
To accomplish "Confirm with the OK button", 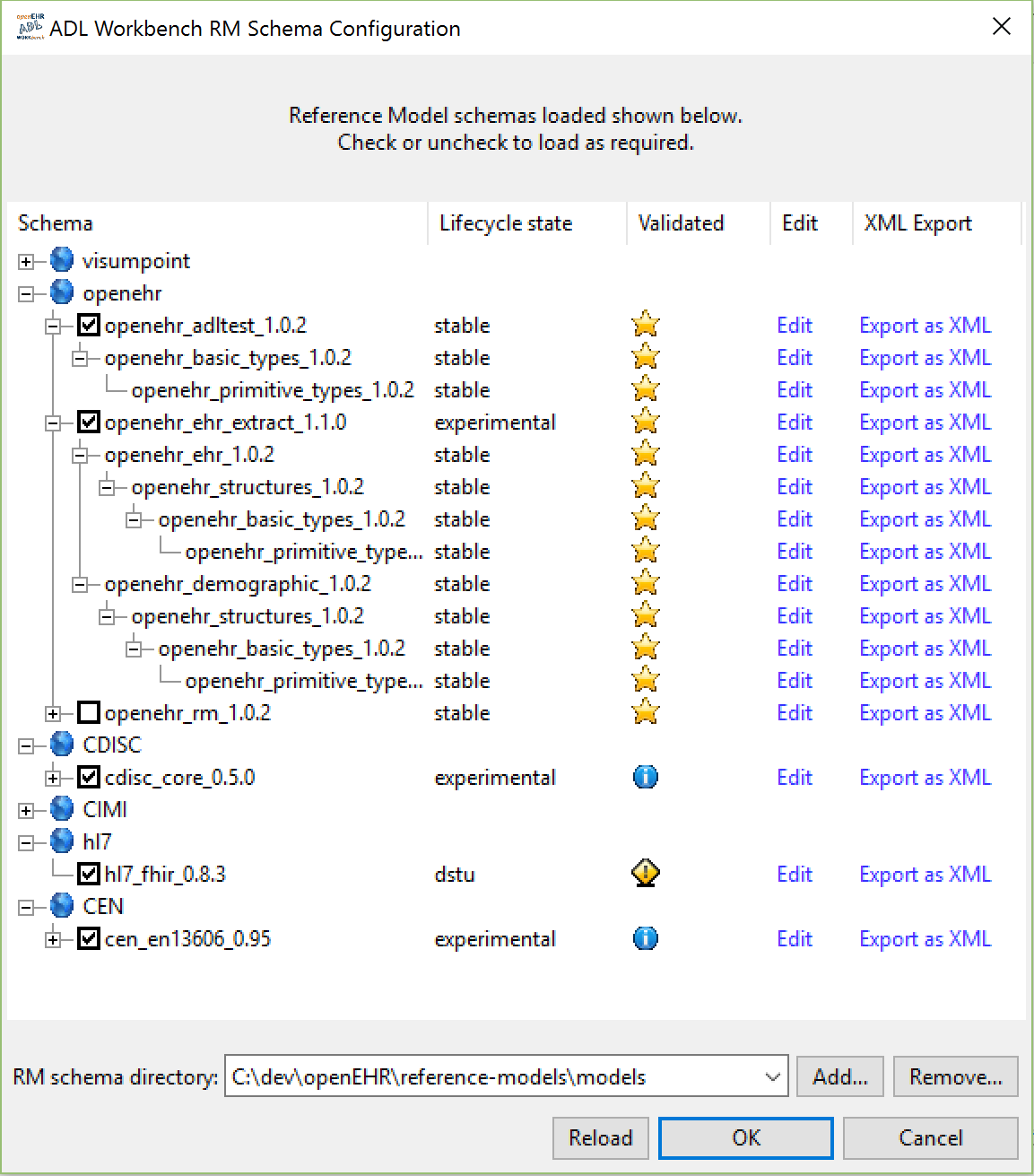I will point(746,1137).
